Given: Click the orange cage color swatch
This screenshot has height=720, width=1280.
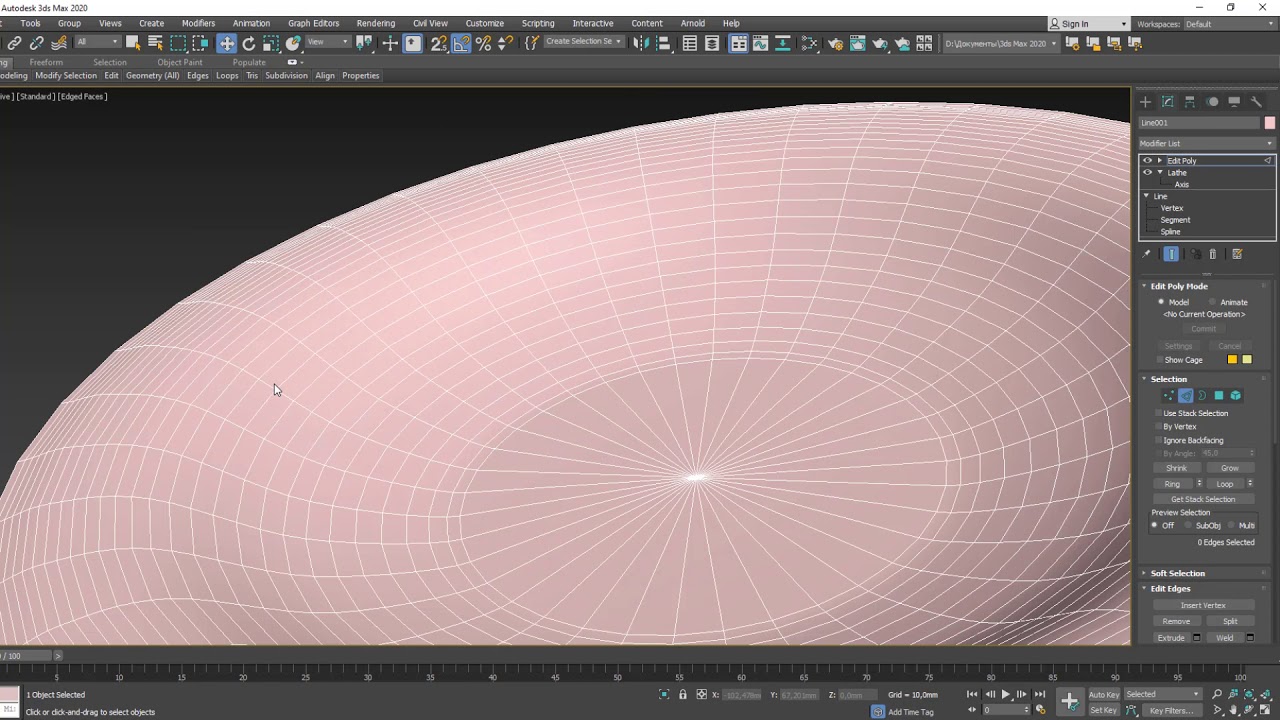Looking at the screenshot, I should [x=1232, y=360].
